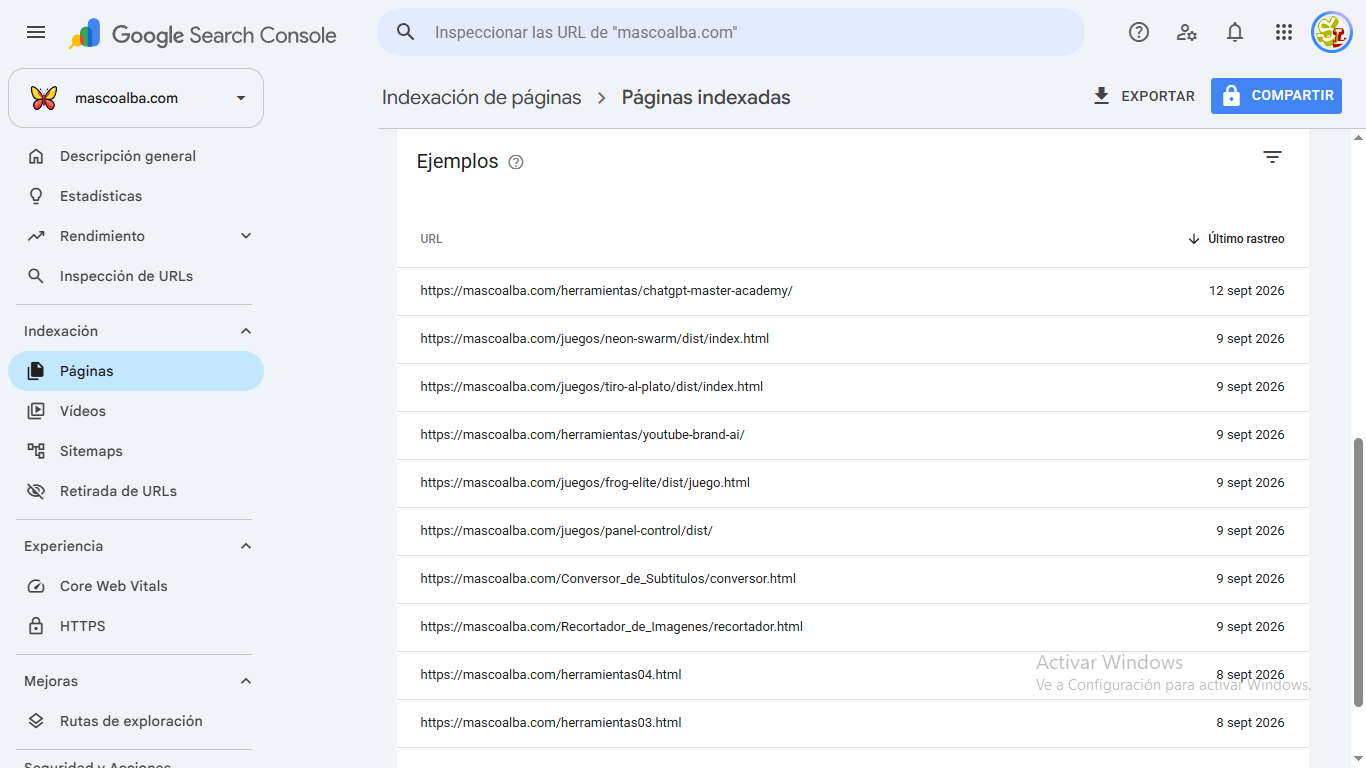The height and width of the screenshot is (768, 1366).
Task: Expand the Rendimiento submenu chevron
Action: [x=246, y=236]
